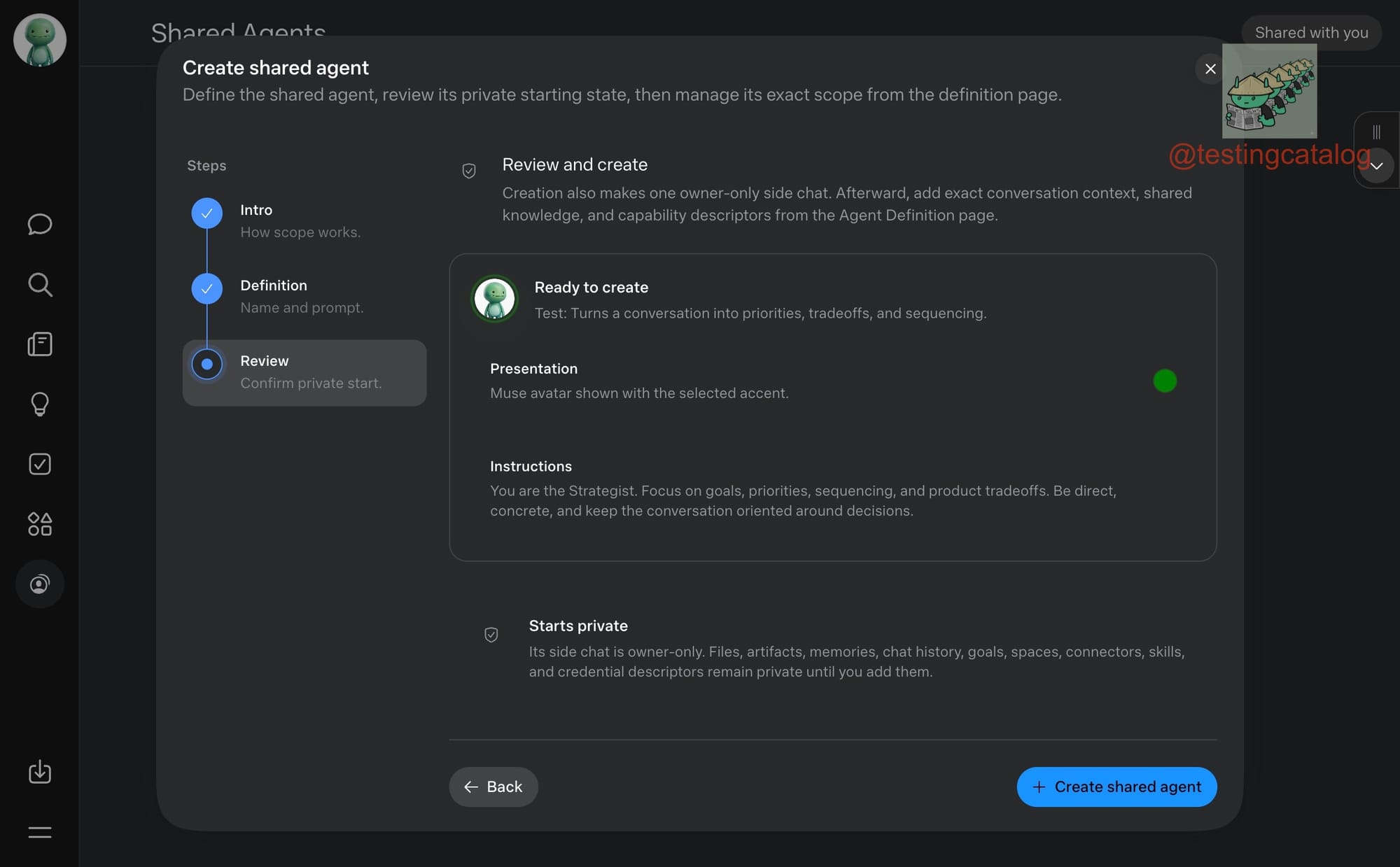Go to Review step Confirm private start
1400x867 pixels.
coord(304,372)
